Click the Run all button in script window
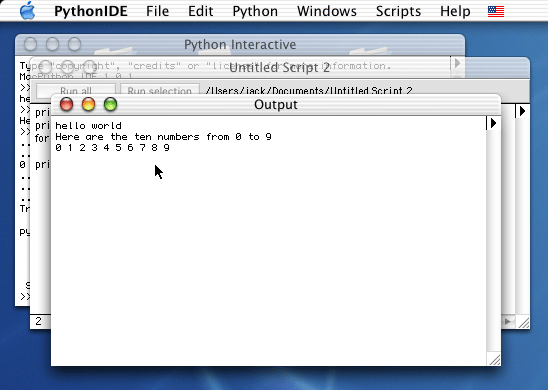Viewport: 548px width, 390px height. click(x=76, y=91)
